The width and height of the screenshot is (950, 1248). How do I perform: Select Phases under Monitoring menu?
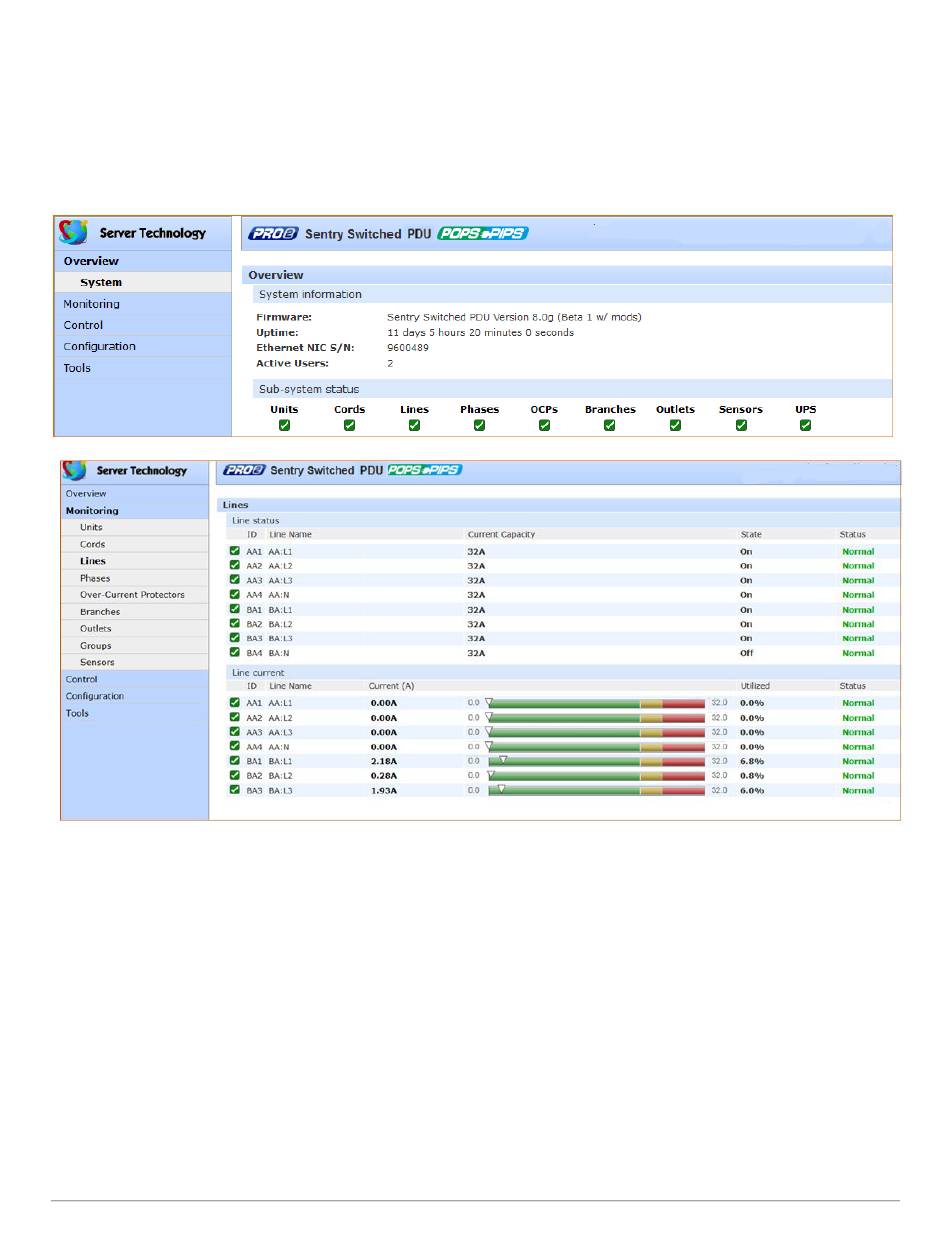(x=135, y=578)
